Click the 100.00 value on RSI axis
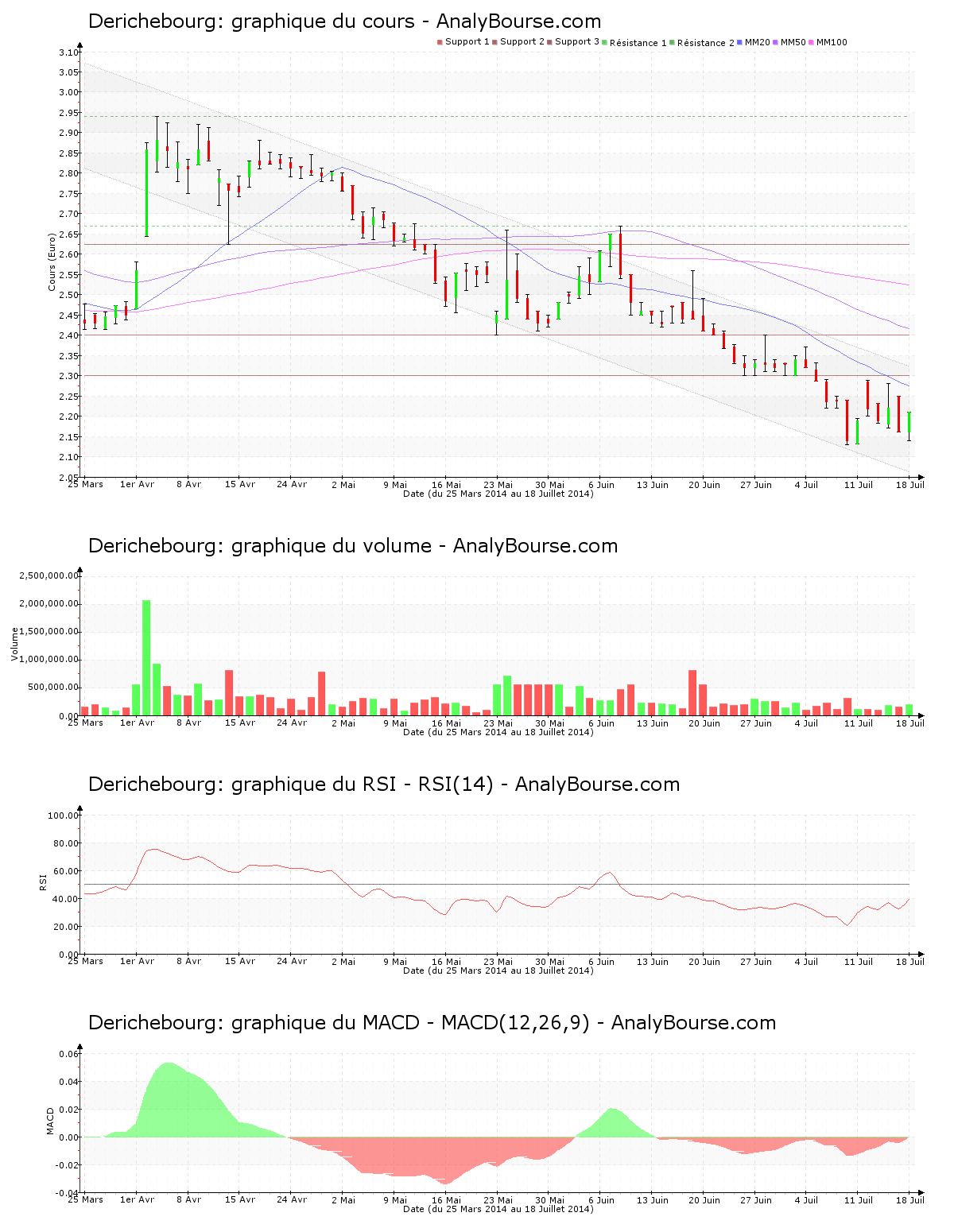 [64, 816]
